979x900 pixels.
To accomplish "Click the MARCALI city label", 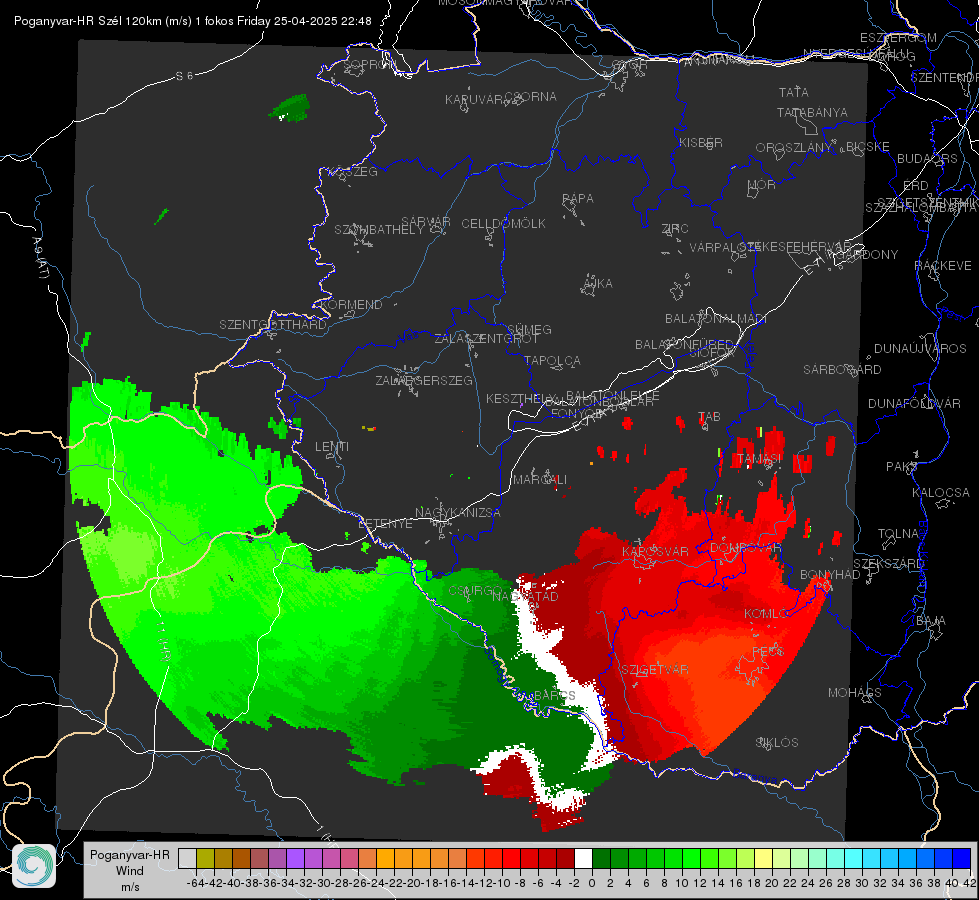I will tap(540, 480).
